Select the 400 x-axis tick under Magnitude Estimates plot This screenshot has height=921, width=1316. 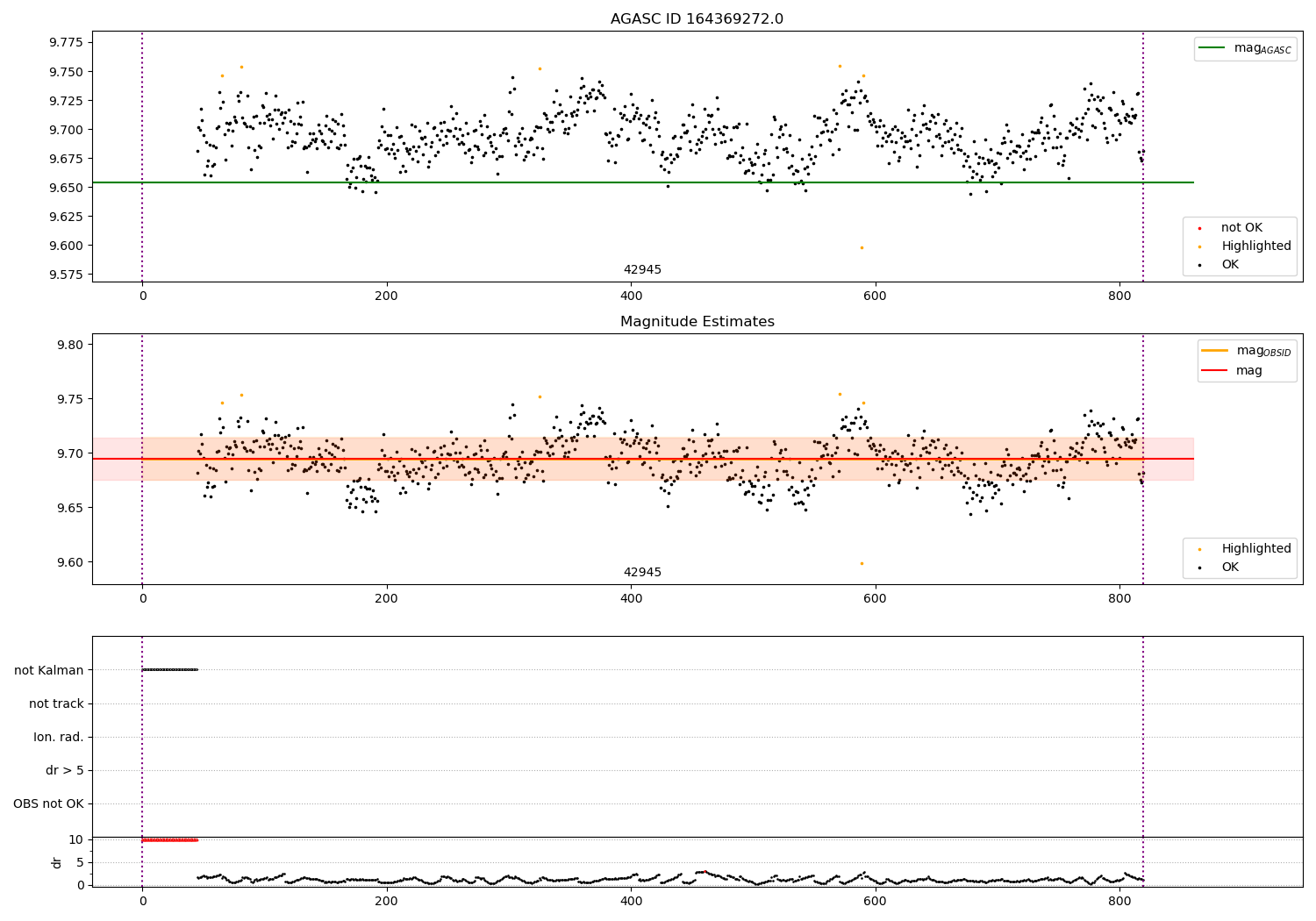631,599
